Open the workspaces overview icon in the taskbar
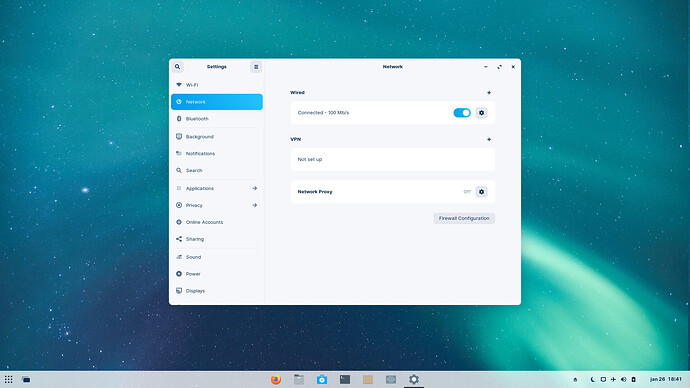The image size is (690, 388). pyautogui.click(x=26, y=379)
